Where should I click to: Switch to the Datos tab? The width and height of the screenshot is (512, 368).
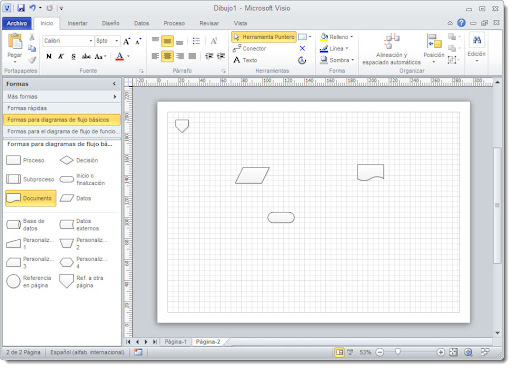pyautogui.click(x=141, y=23)
